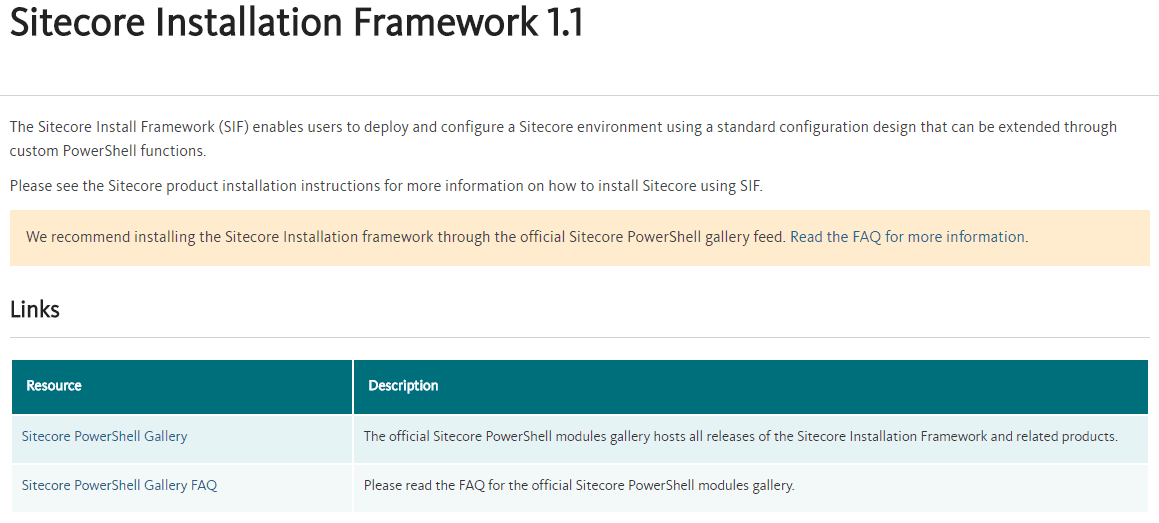This screenshot has width=1159, height=523.
Task: Open the Sitecore PowerShell Gallery link
Action: 105,436
